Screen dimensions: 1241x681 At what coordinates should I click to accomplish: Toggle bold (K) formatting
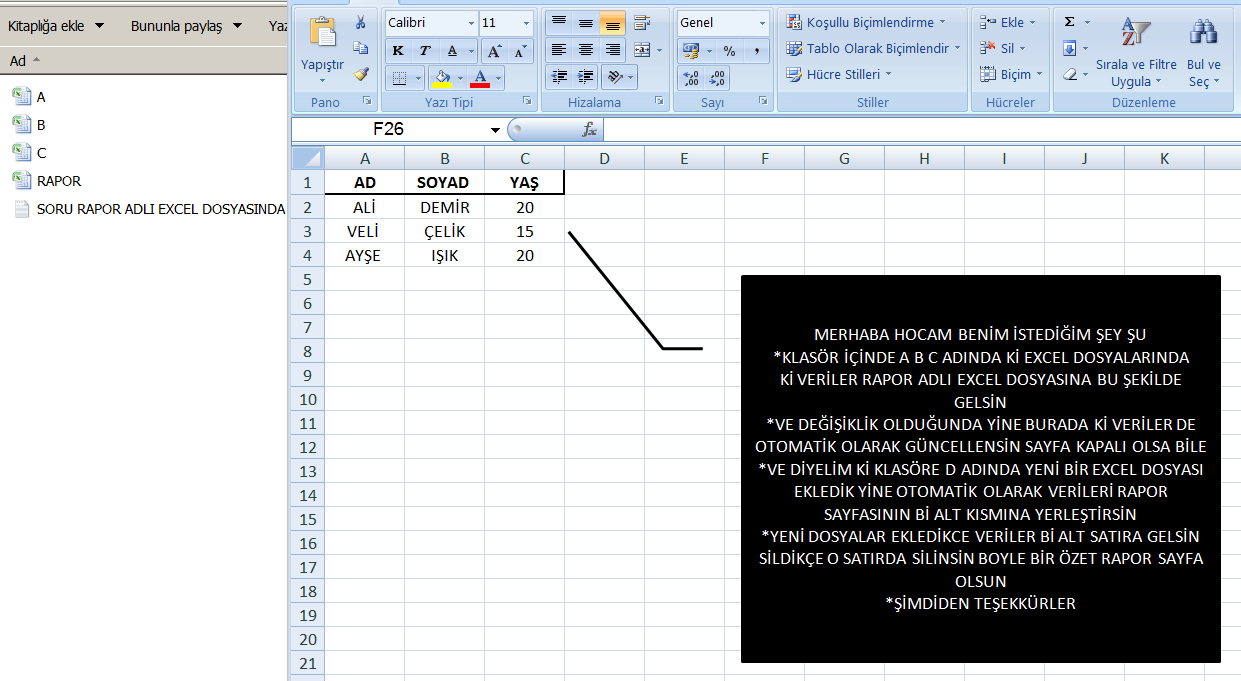point(398,50)
